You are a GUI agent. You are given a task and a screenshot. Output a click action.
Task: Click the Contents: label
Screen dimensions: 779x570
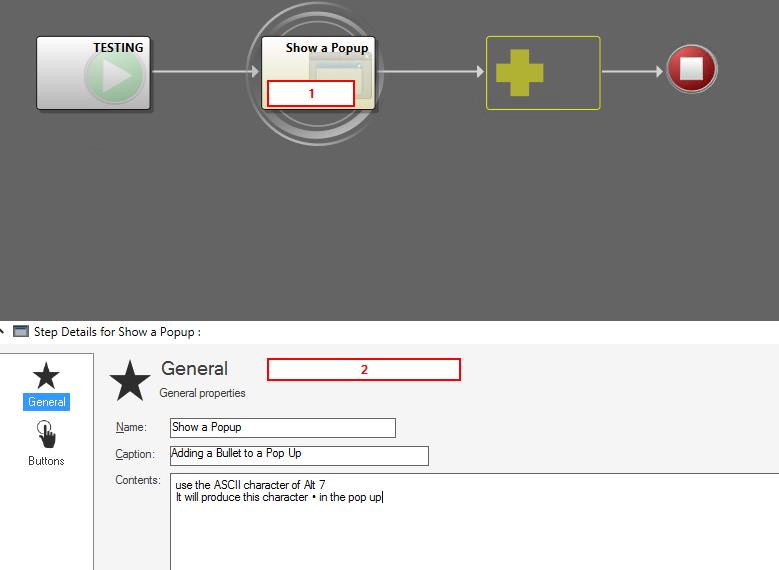137,481
